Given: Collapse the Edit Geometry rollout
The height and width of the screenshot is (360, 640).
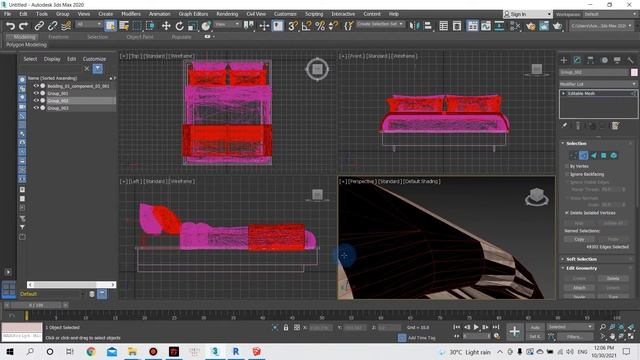Looking at the screenshot, I should pos(581,268).
